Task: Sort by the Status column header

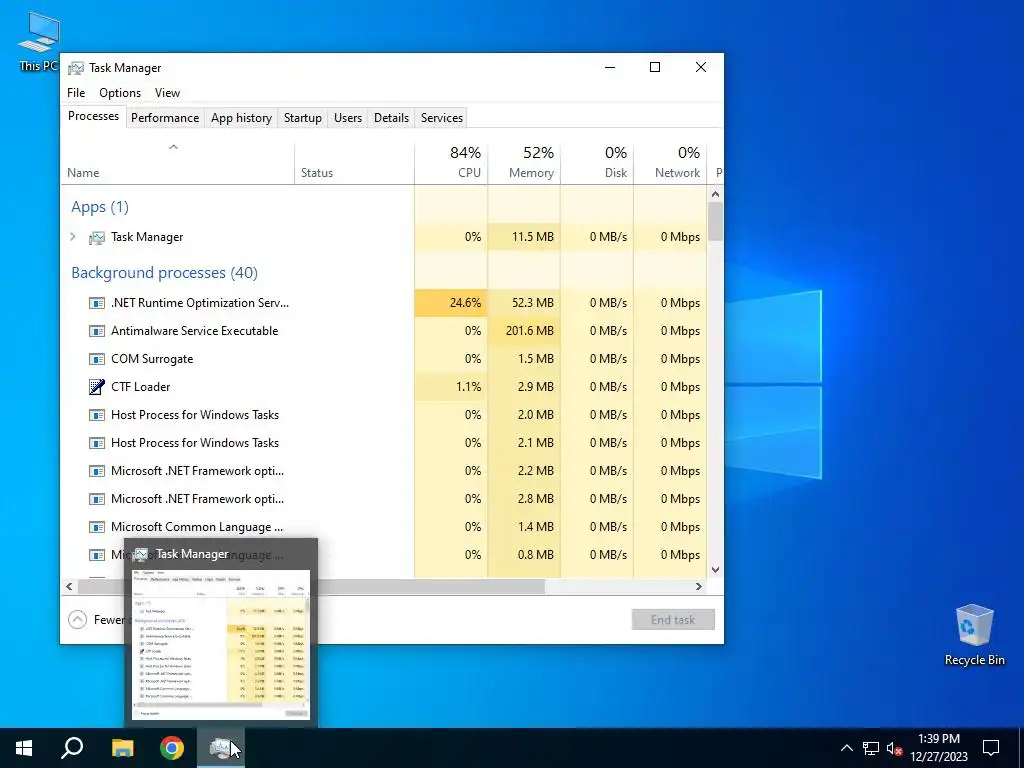Action: (354, 163)
